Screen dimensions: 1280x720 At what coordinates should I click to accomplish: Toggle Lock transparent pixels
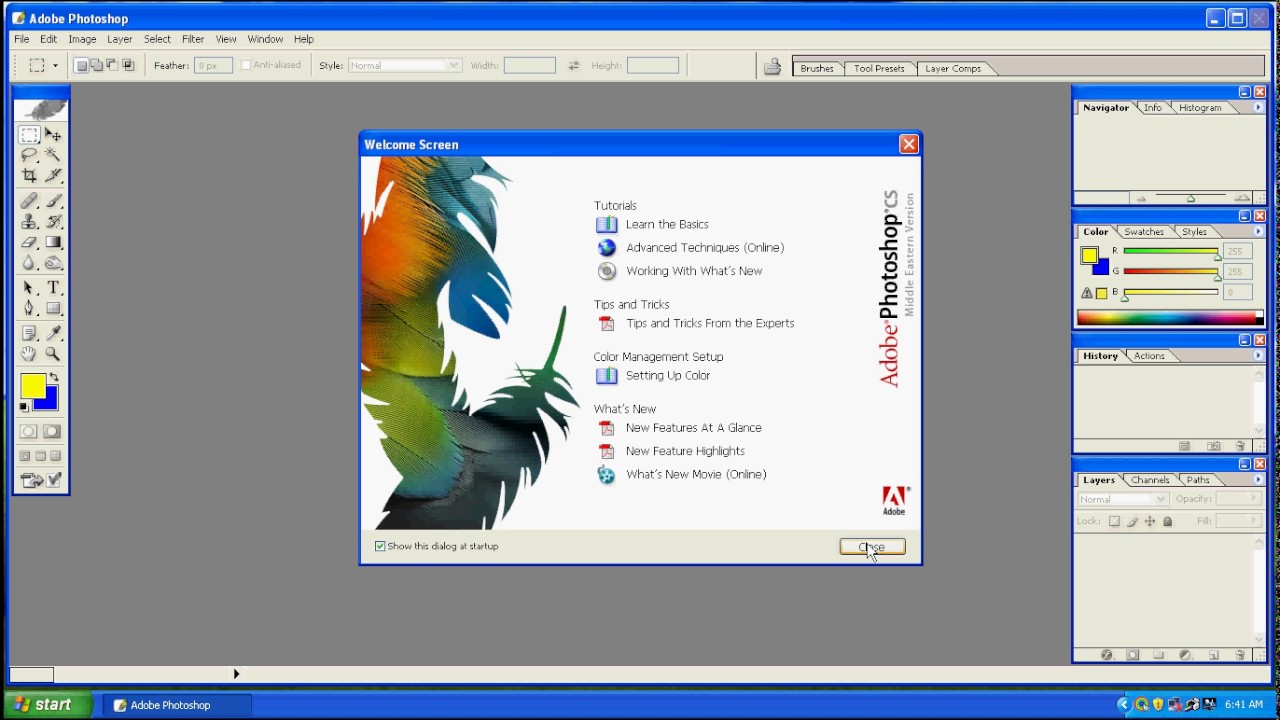click(1114, 521)
